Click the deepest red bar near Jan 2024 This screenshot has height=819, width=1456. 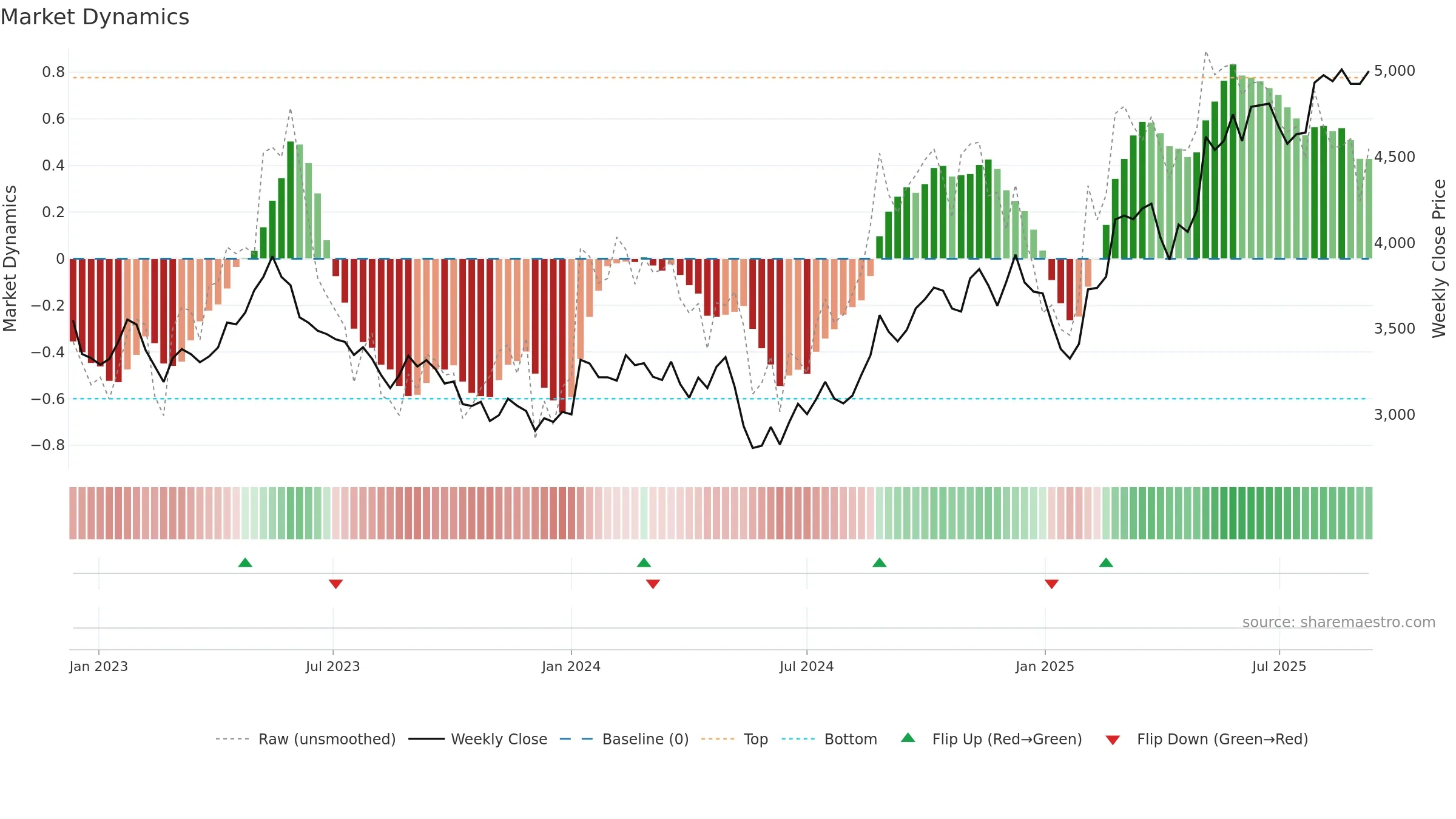point(562,336)
